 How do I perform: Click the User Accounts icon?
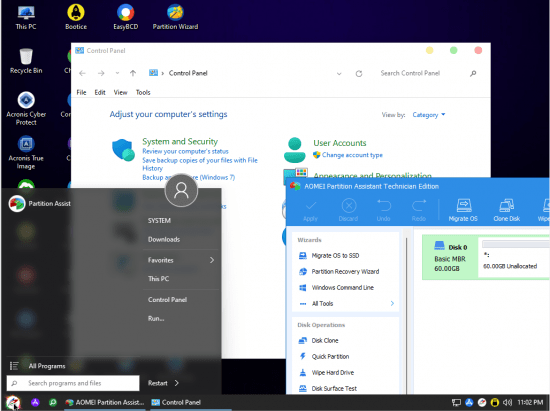pyautogui.click(x=295, y=150)
